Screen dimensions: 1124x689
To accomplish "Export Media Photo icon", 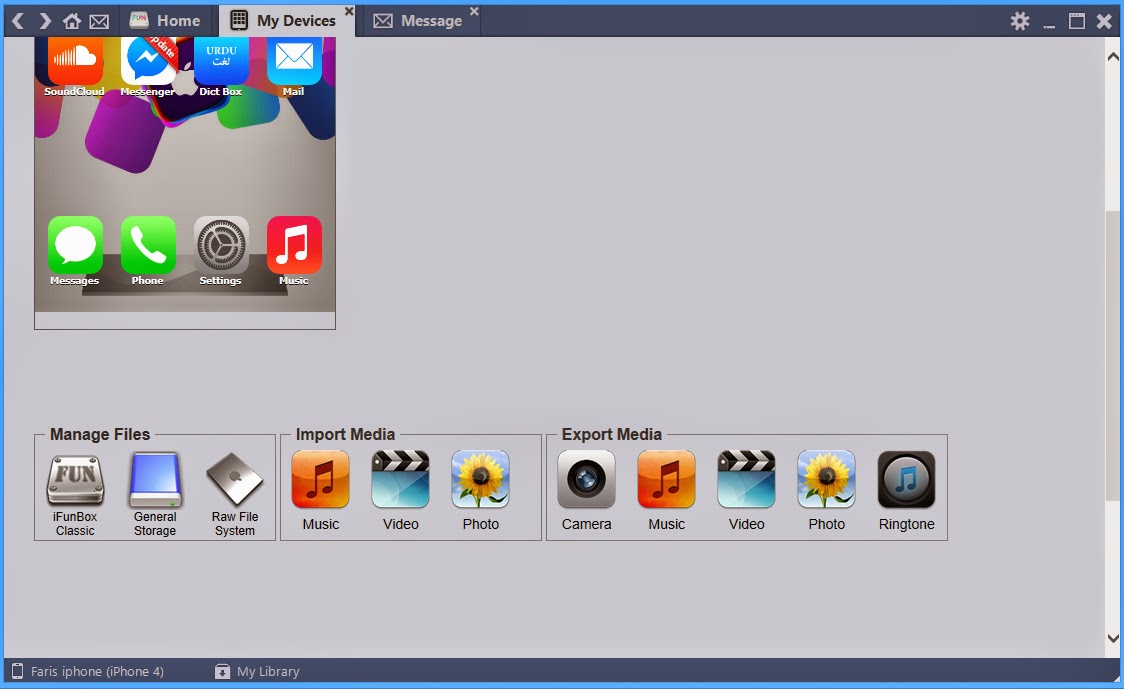I will pyautogui.click(x=826, y=479).
